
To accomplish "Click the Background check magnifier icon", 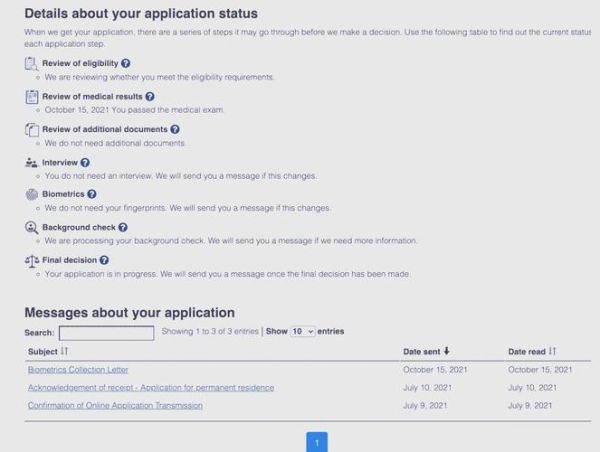I will 31,227.
